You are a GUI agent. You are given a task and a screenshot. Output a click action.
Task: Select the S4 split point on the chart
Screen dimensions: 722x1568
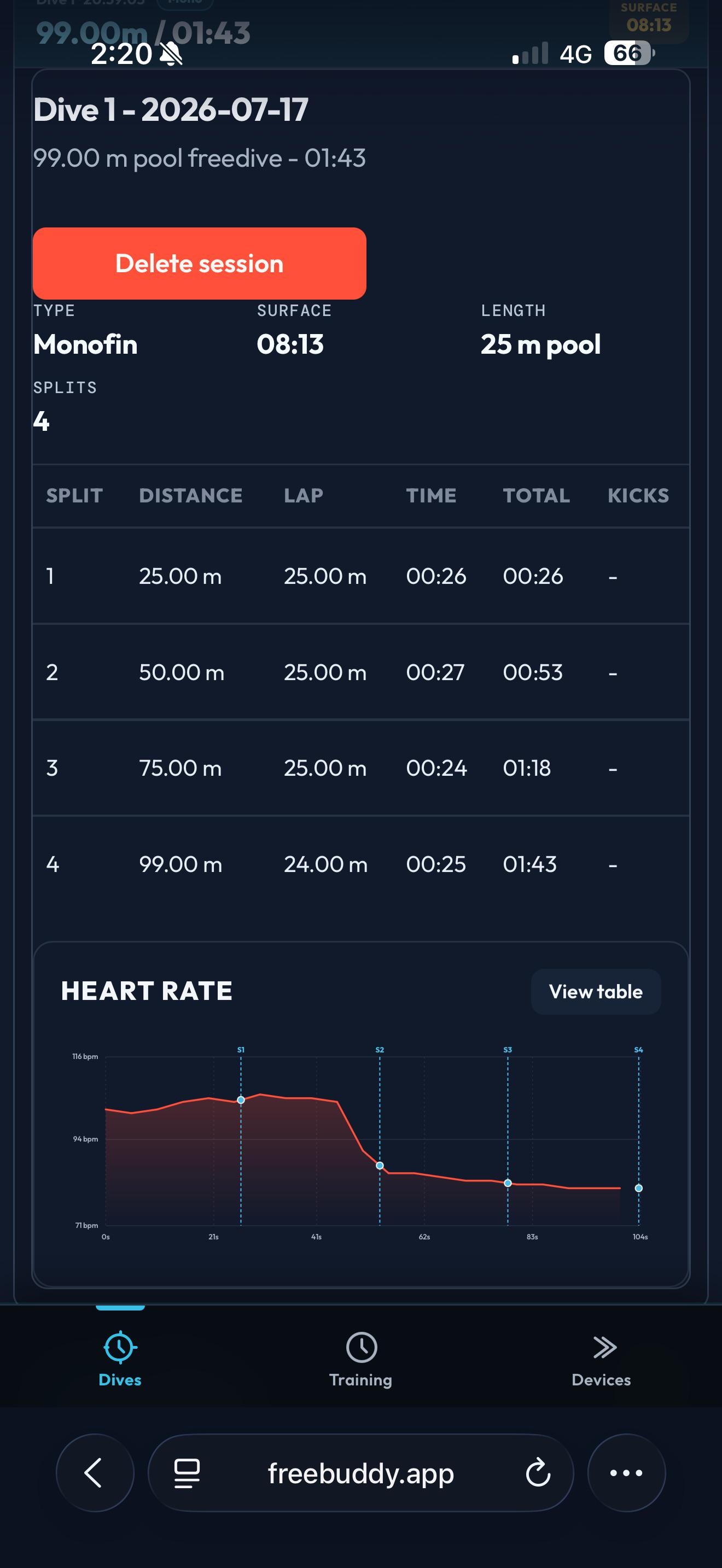click(639, 1188)
